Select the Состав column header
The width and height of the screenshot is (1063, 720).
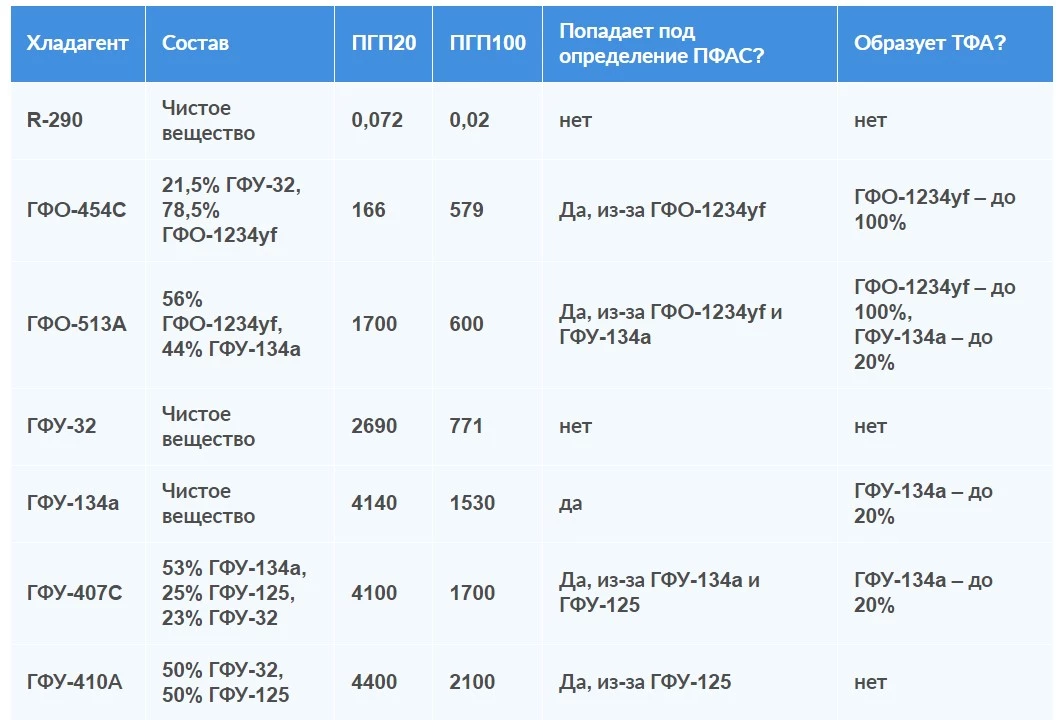coord(195,43)
